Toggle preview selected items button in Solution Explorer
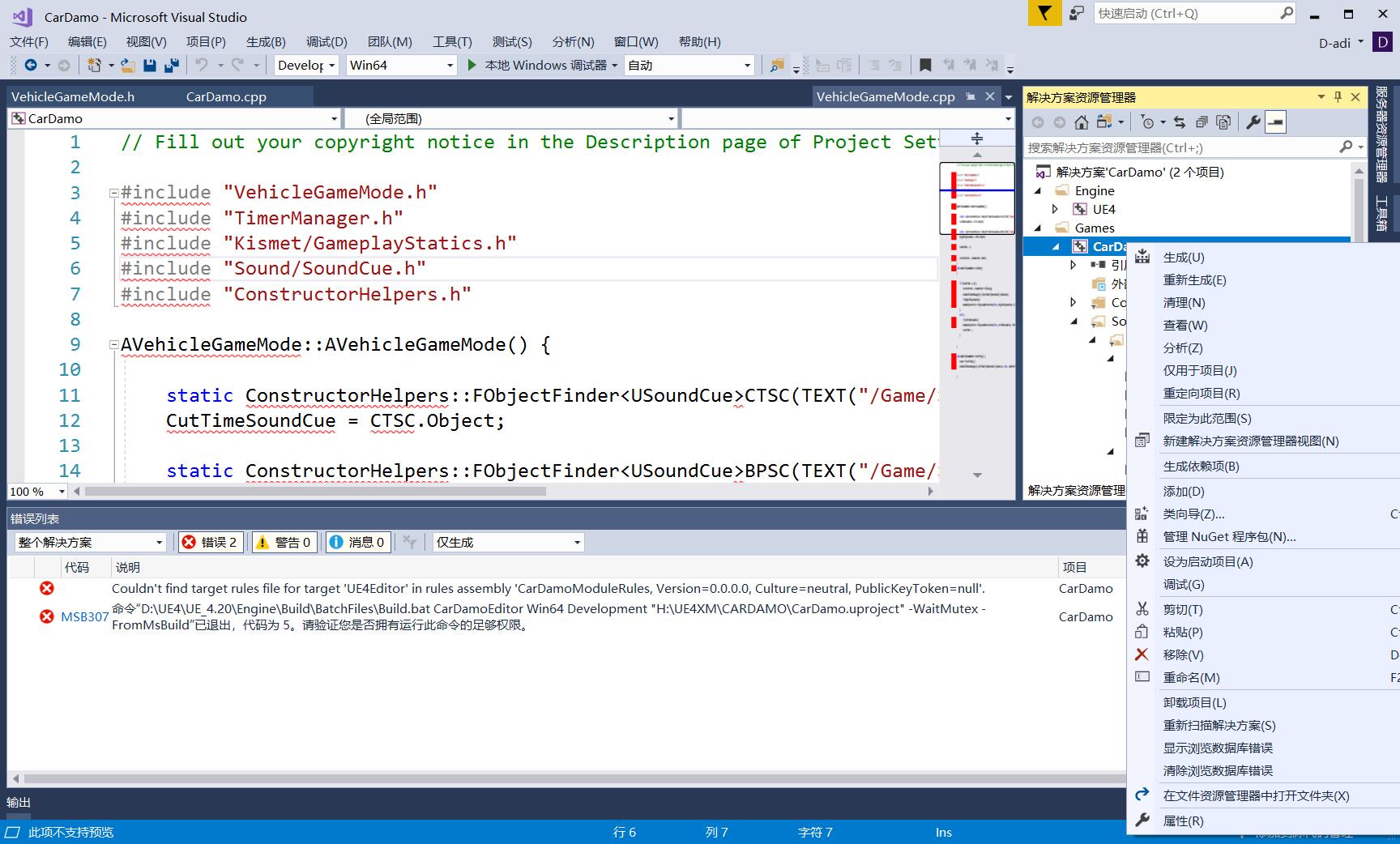Viewport: 1400px width, 844px height. pos(1275,122)
